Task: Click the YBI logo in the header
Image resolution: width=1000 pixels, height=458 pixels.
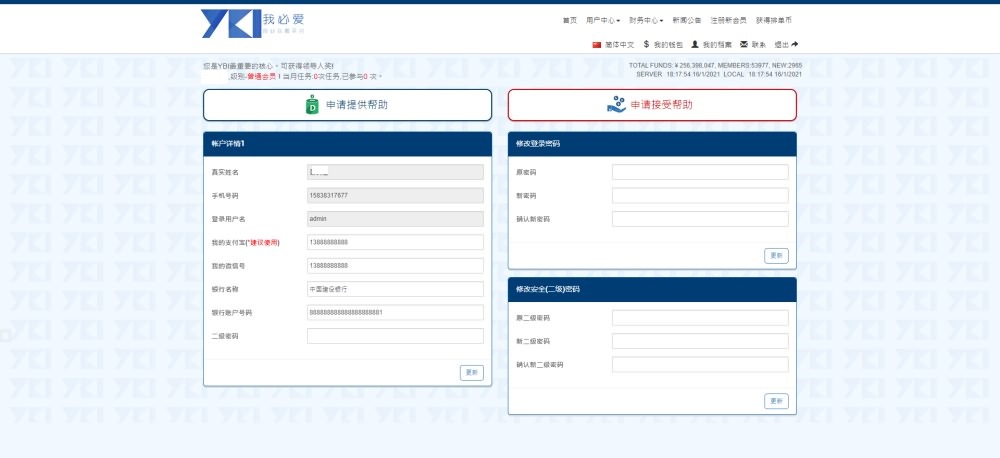Action: pyautogui.click(x=253, y=23)
